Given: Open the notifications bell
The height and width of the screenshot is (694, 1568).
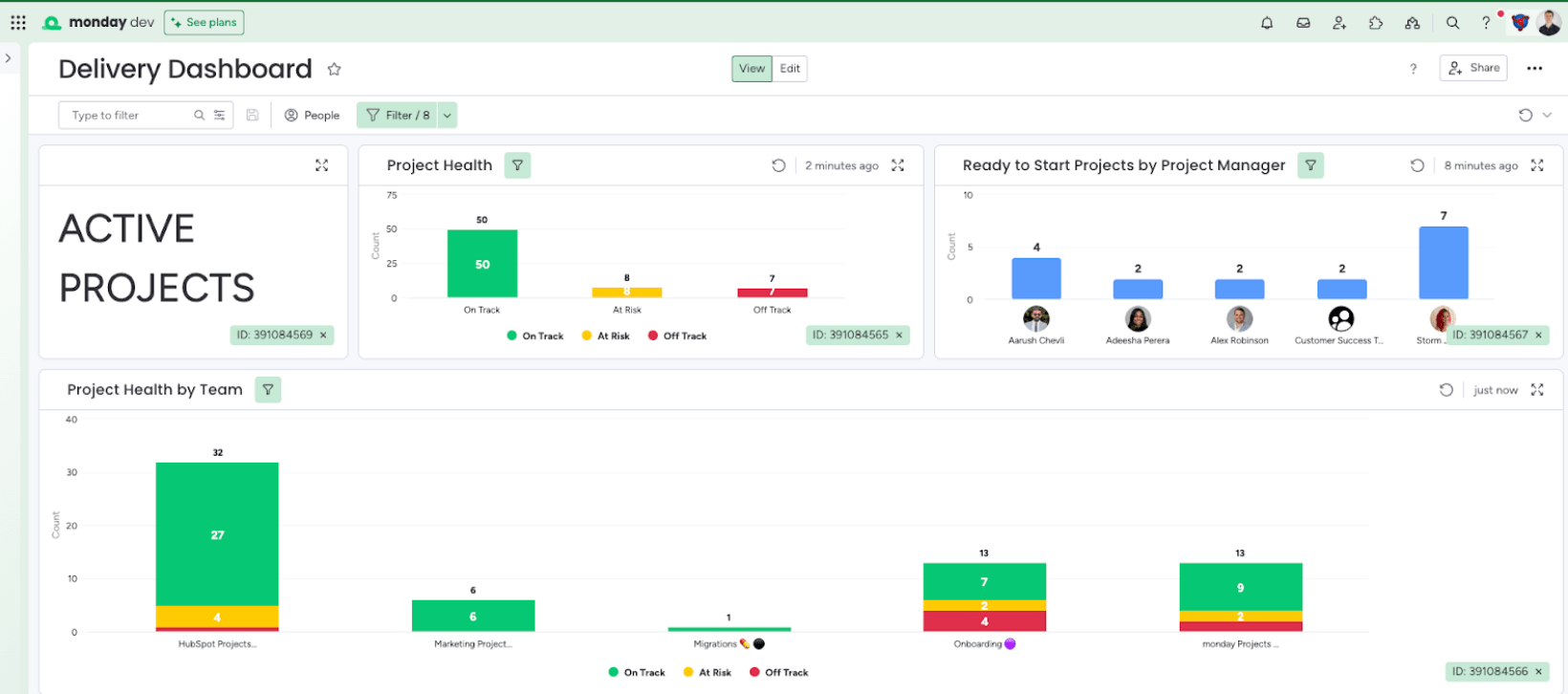Looking at the screenshot, I should point(1267,23).
